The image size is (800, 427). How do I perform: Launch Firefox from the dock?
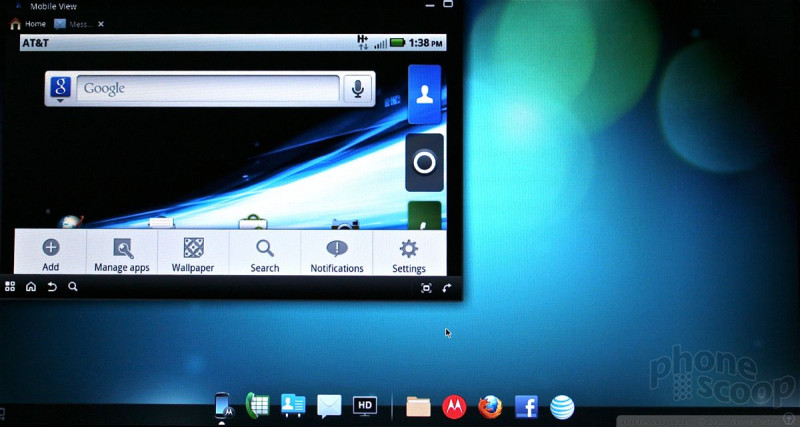click(x=490, y=407)
